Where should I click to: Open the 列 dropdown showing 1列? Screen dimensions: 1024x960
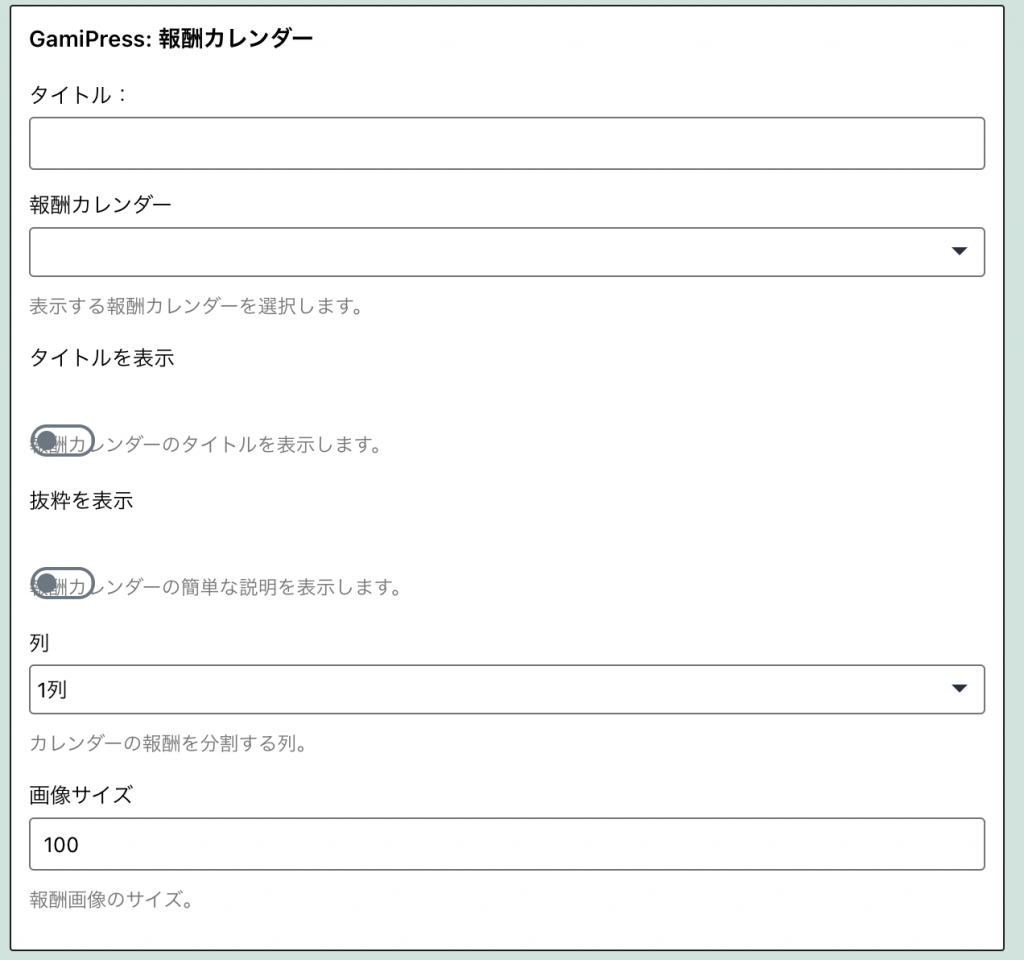tap(507, 689)
